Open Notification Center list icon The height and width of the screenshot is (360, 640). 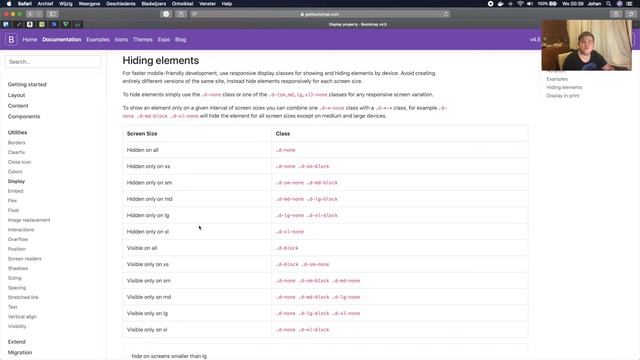click(630, 4)
